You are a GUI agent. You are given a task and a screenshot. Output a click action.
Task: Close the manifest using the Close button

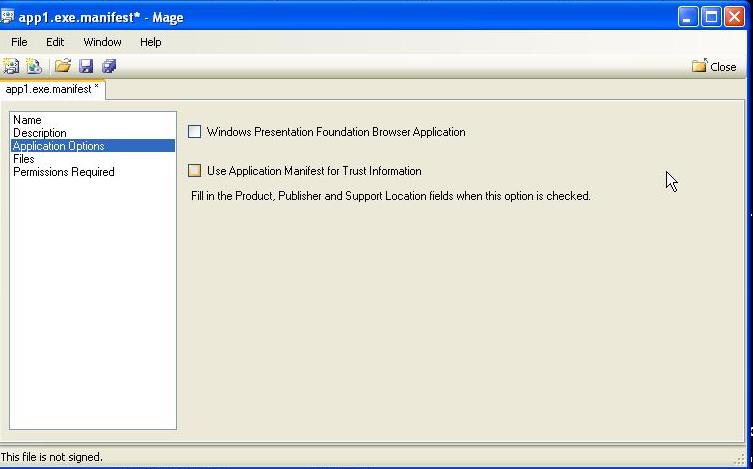714,67
